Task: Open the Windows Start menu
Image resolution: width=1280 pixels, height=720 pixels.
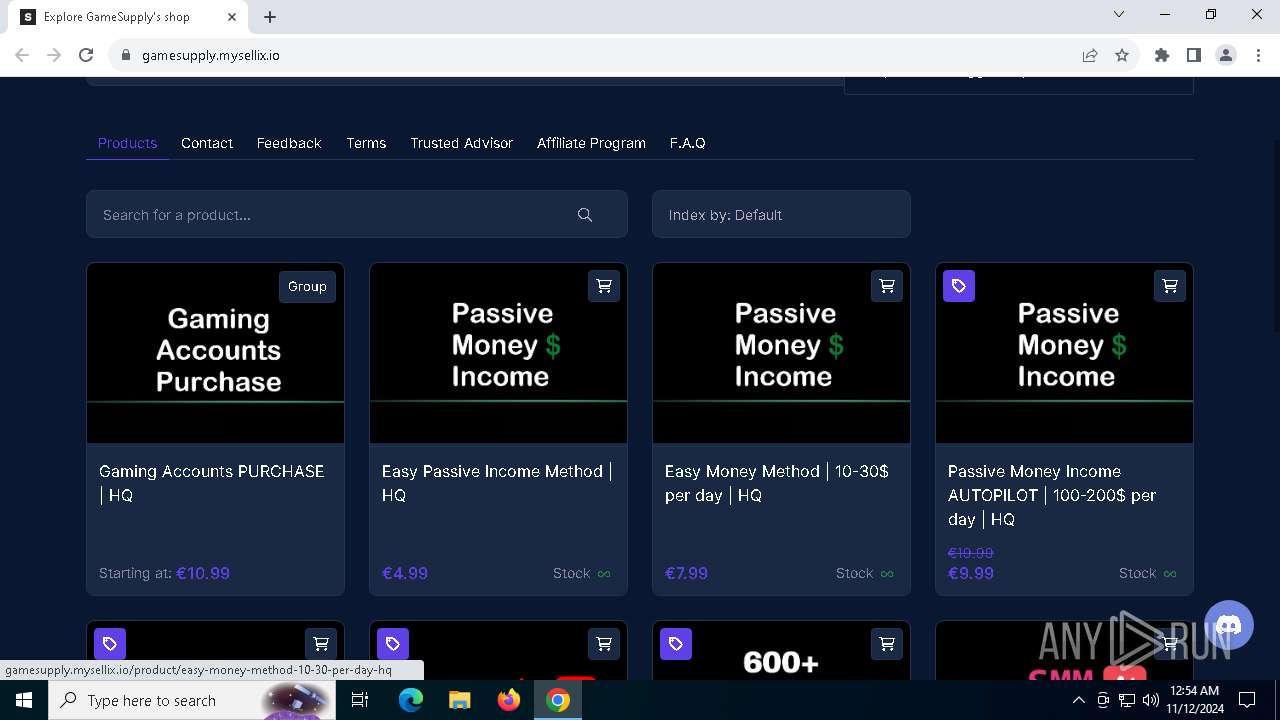Action: (x=24, y=700)
